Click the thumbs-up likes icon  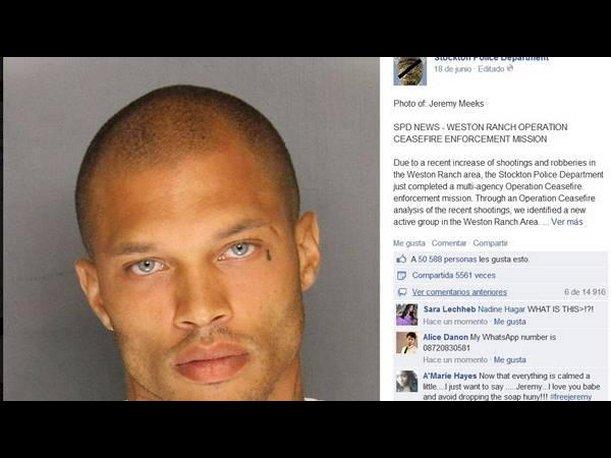point(401,259)
